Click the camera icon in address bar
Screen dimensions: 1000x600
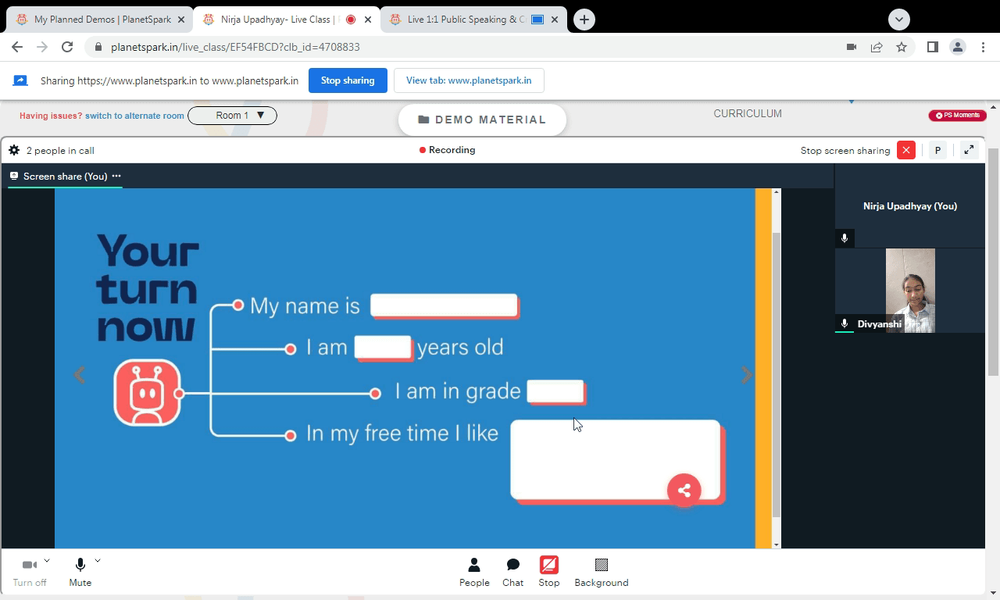(851, 47)
